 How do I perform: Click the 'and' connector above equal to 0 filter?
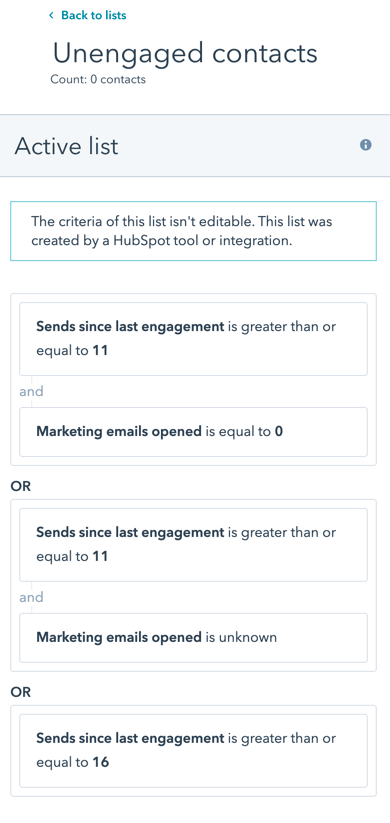point(31,392)
